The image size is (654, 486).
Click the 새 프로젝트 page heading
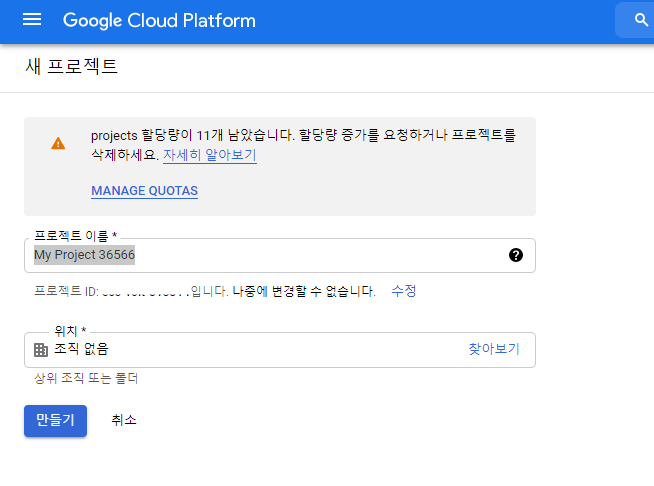(71, 66)
